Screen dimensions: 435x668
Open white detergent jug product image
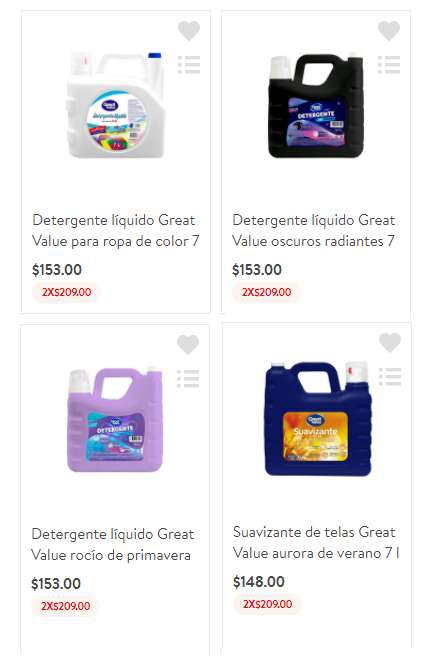click(x=116, y=104)
